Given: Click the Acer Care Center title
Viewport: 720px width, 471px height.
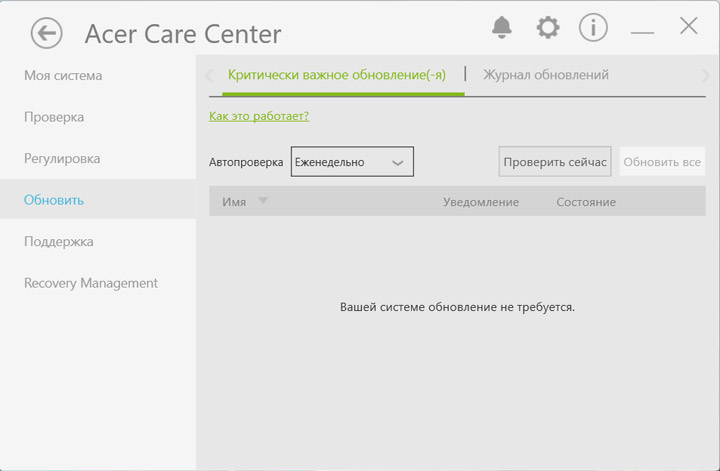Looking at the screenshot, I should point(183,34).
